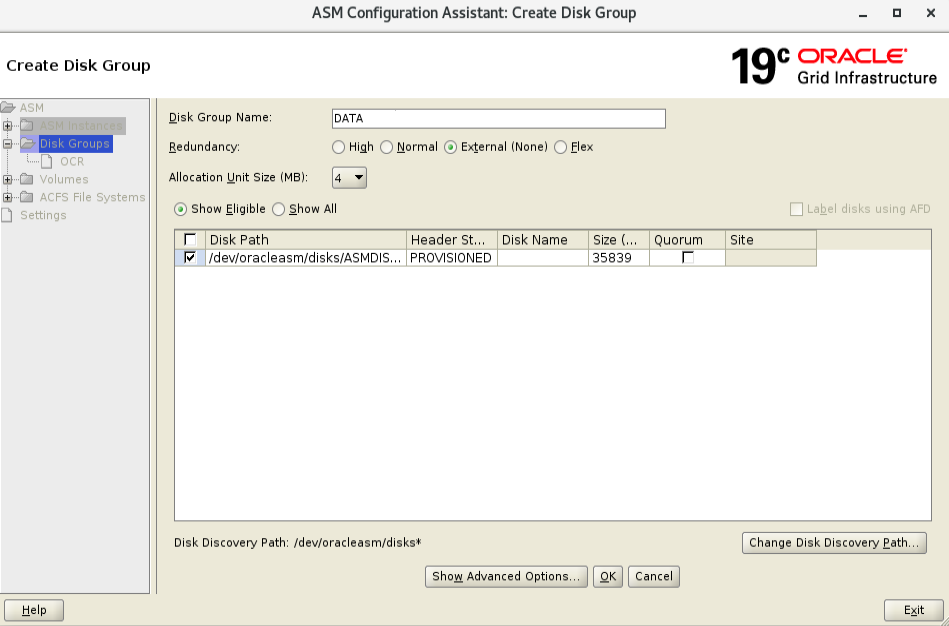This screenshot has height=626, width=949.
Task: Click the ASM root folder icon
Action: pyautogui.click(x=8, y=108)
